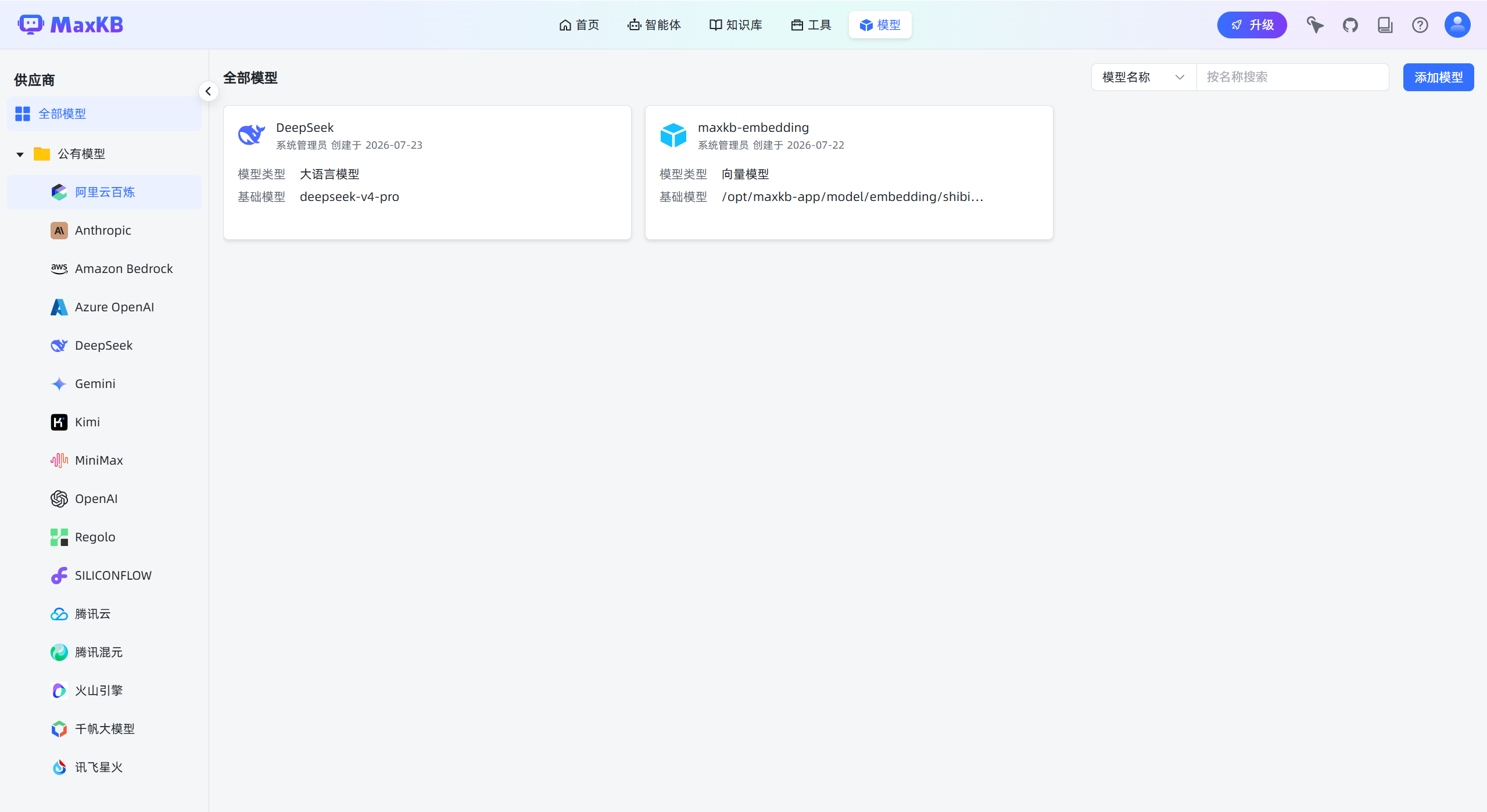
Task: Click the Azure OpenAI icon
Action: pyautogui.click(x=59, y=307)
